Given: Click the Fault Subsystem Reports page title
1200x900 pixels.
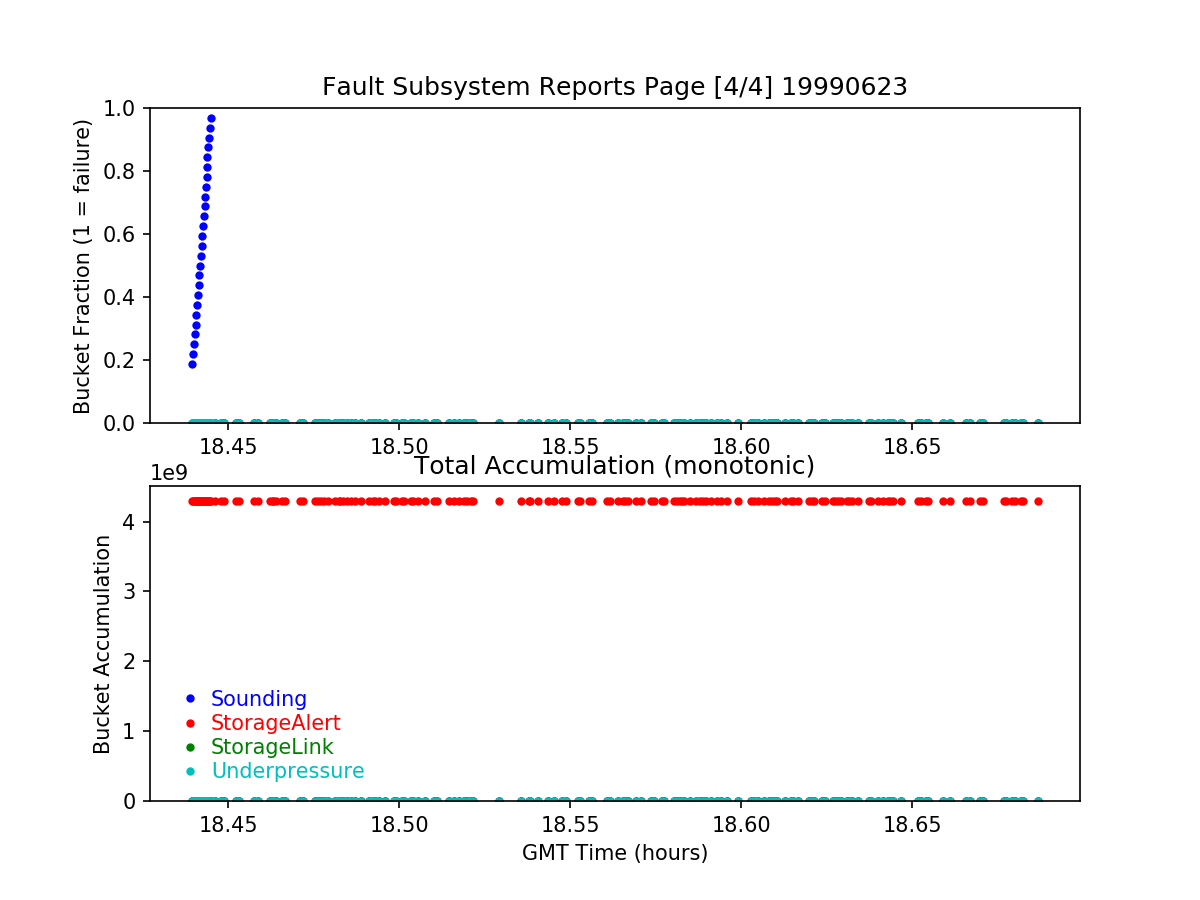Looking at the screenshot, I should (x=614, y=87).
